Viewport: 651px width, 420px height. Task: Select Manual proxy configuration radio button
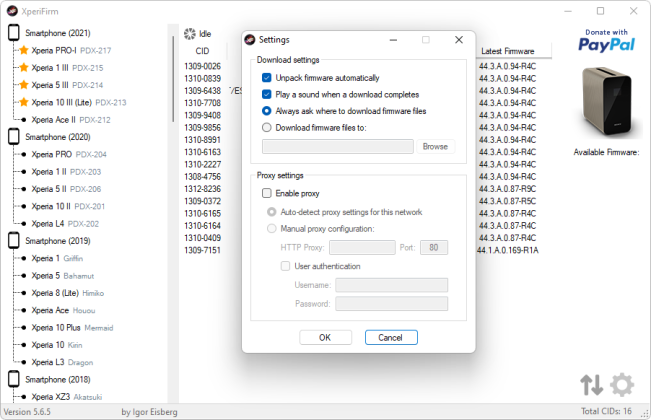pos(272,229)
